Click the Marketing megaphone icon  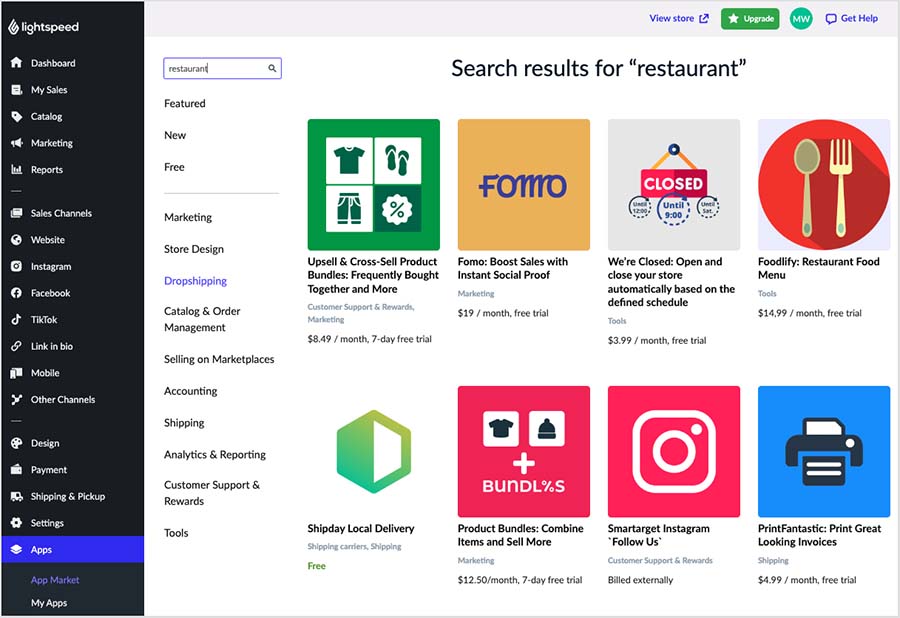point(16,143)
